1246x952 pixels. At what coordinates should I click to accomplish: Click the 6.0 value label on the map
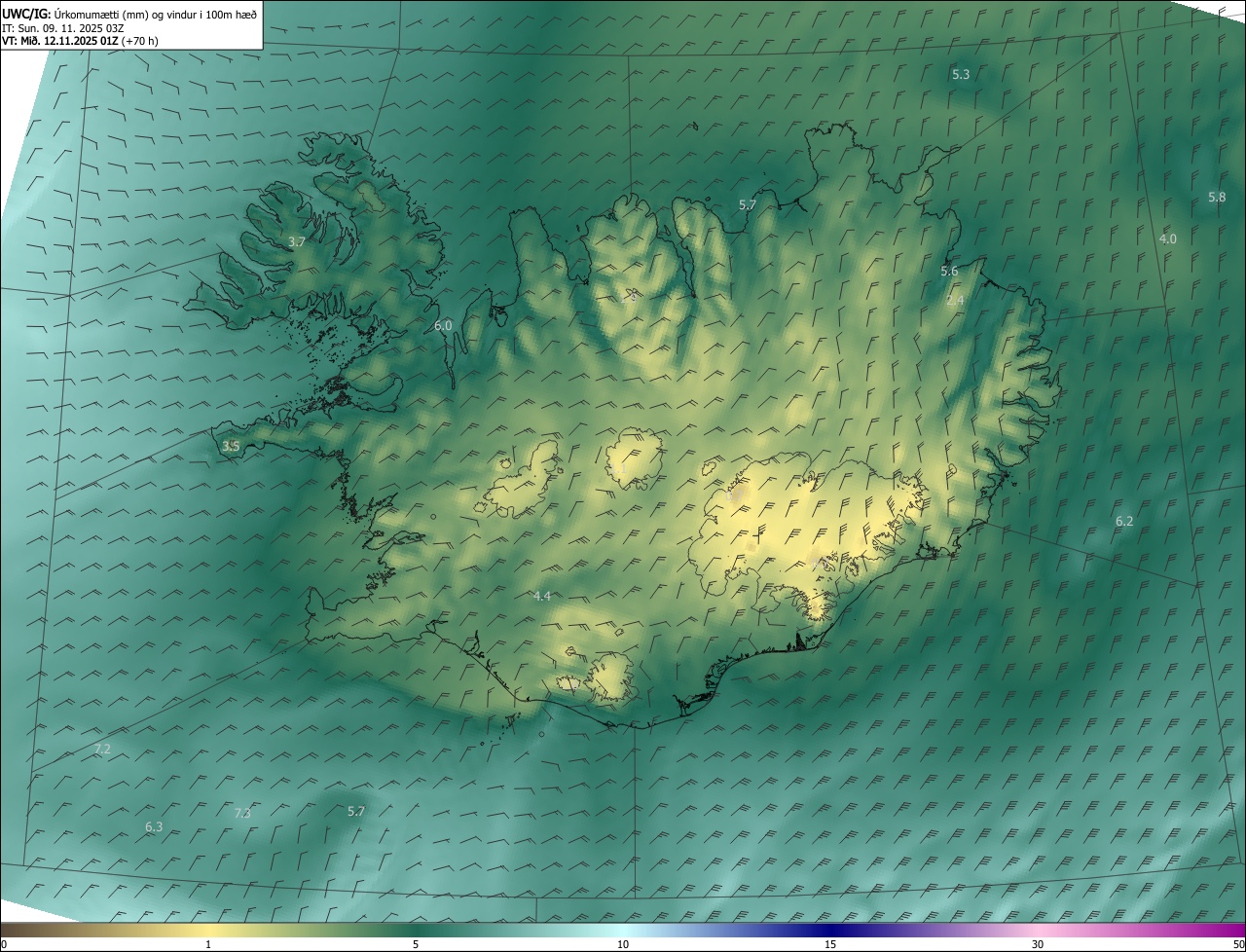443,325
